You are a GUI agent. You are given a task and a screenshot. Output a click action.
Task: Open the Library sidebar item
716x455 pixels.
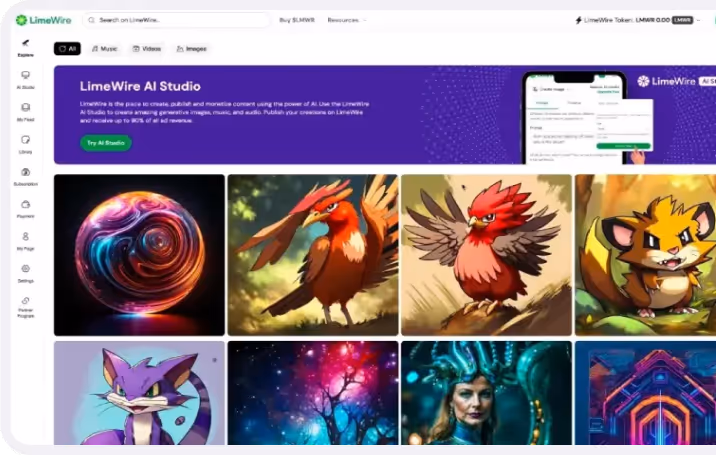click(x=26, y=144)
